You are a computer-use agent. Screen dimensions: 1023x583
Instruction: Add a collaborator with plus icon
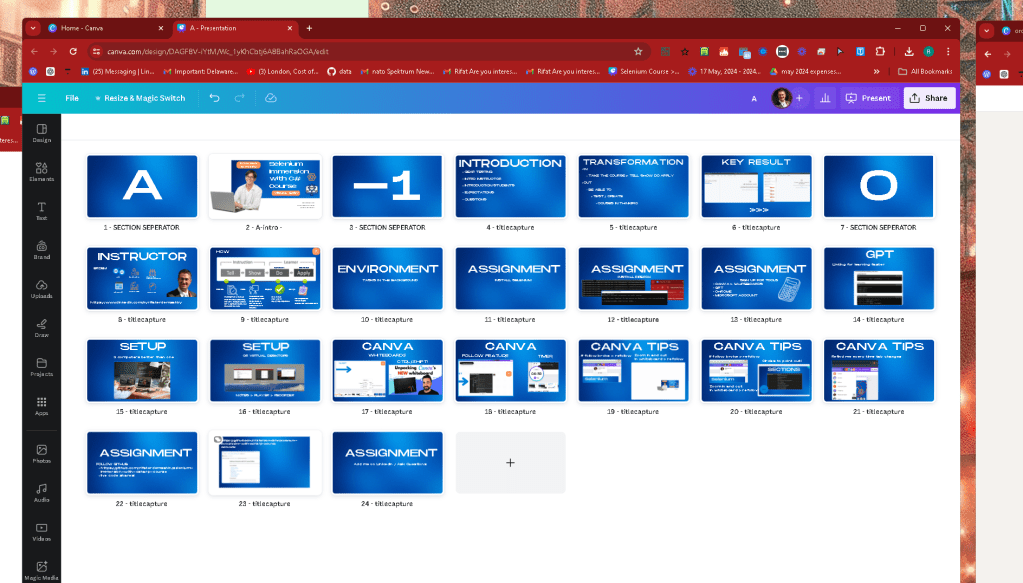click(799, 98)
